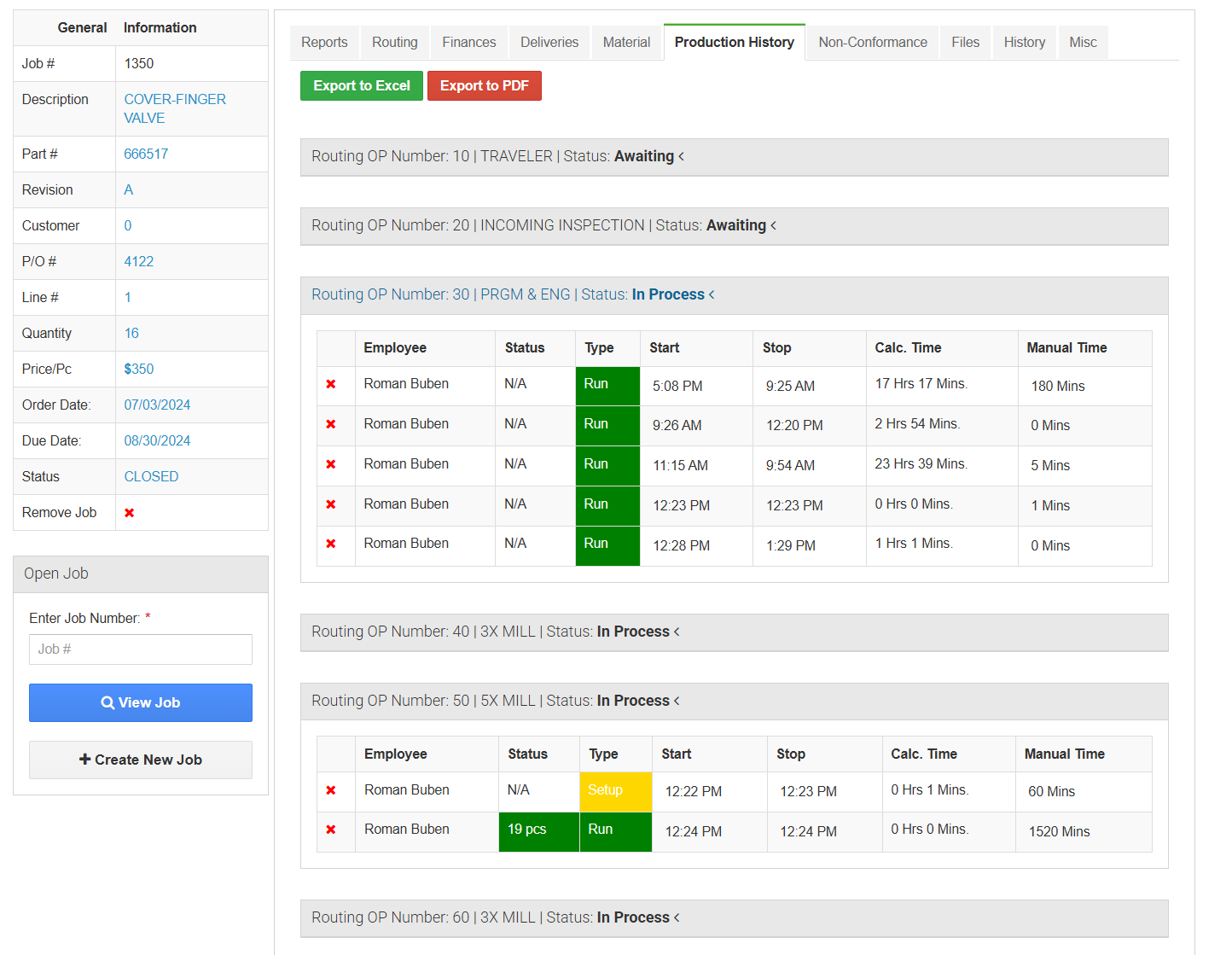This screenshot has height=955, width=1232.
Task: Focus the Job # input field
Action: (x=141, y=649)
